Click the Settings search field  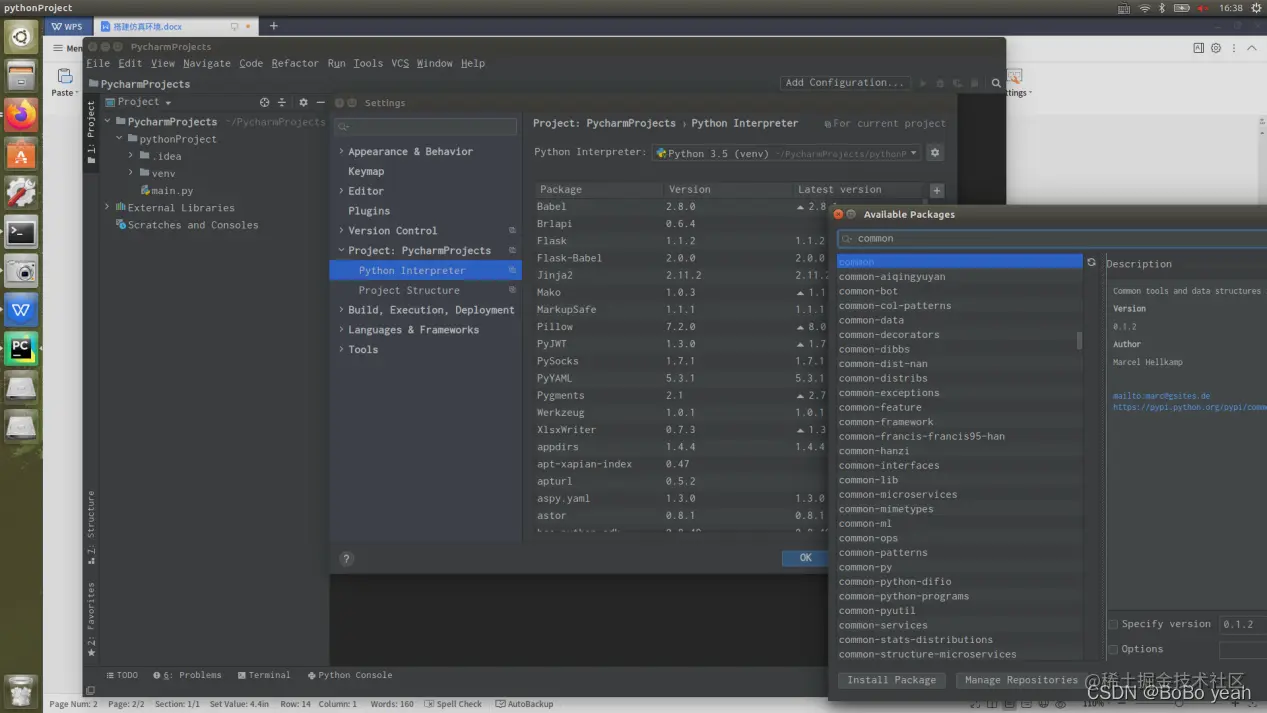(426, 127)
